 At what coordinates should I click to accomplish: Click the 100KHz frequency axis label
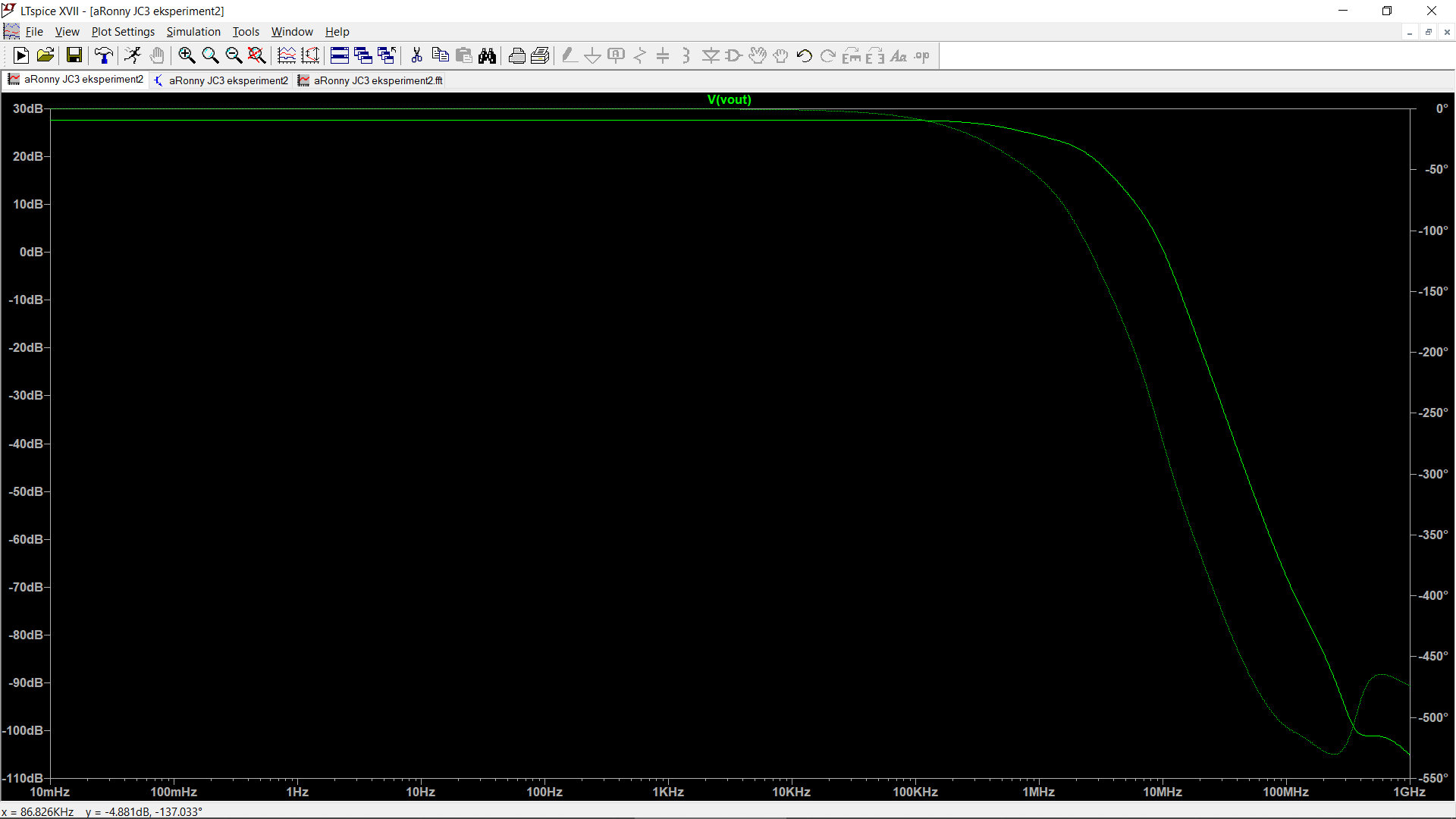point(915,792)
